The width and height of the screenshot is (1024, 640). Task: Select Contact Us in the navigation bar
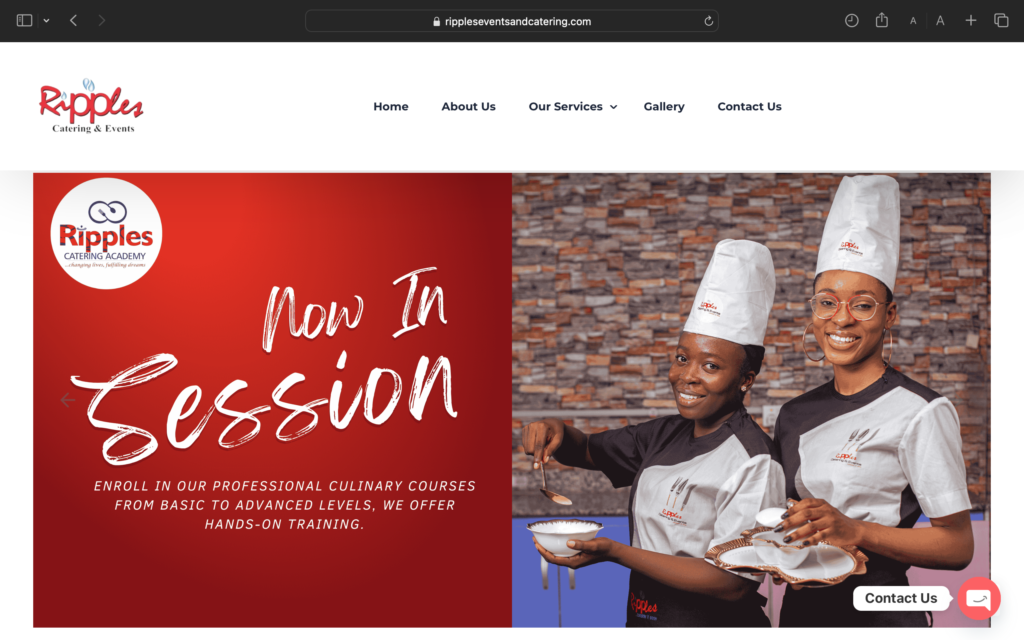click(x=749, y=106)
